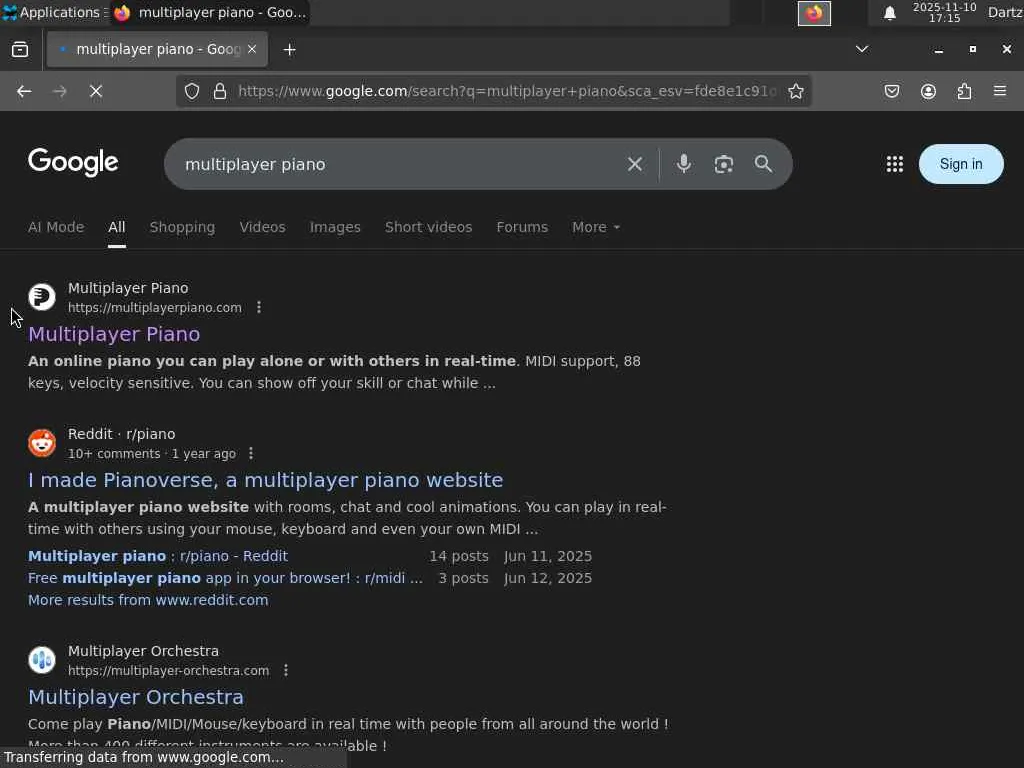Go to Google home via logo

[x=73, y=162]
